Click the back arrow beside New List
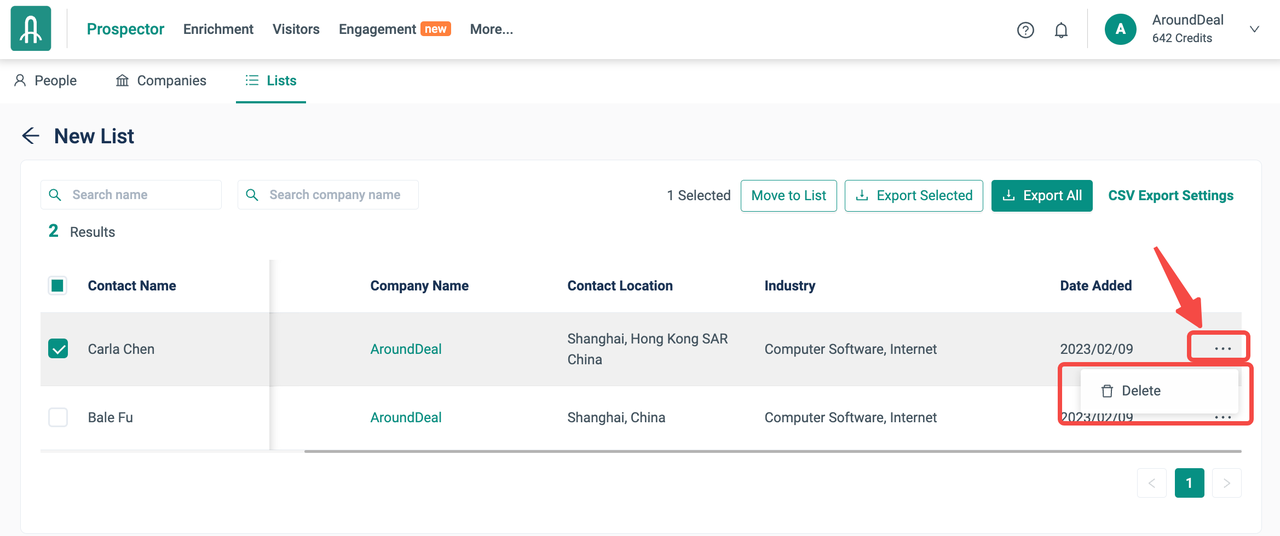Image resolution: width=1280 pixels, height=536 pixels. [31, 136]
